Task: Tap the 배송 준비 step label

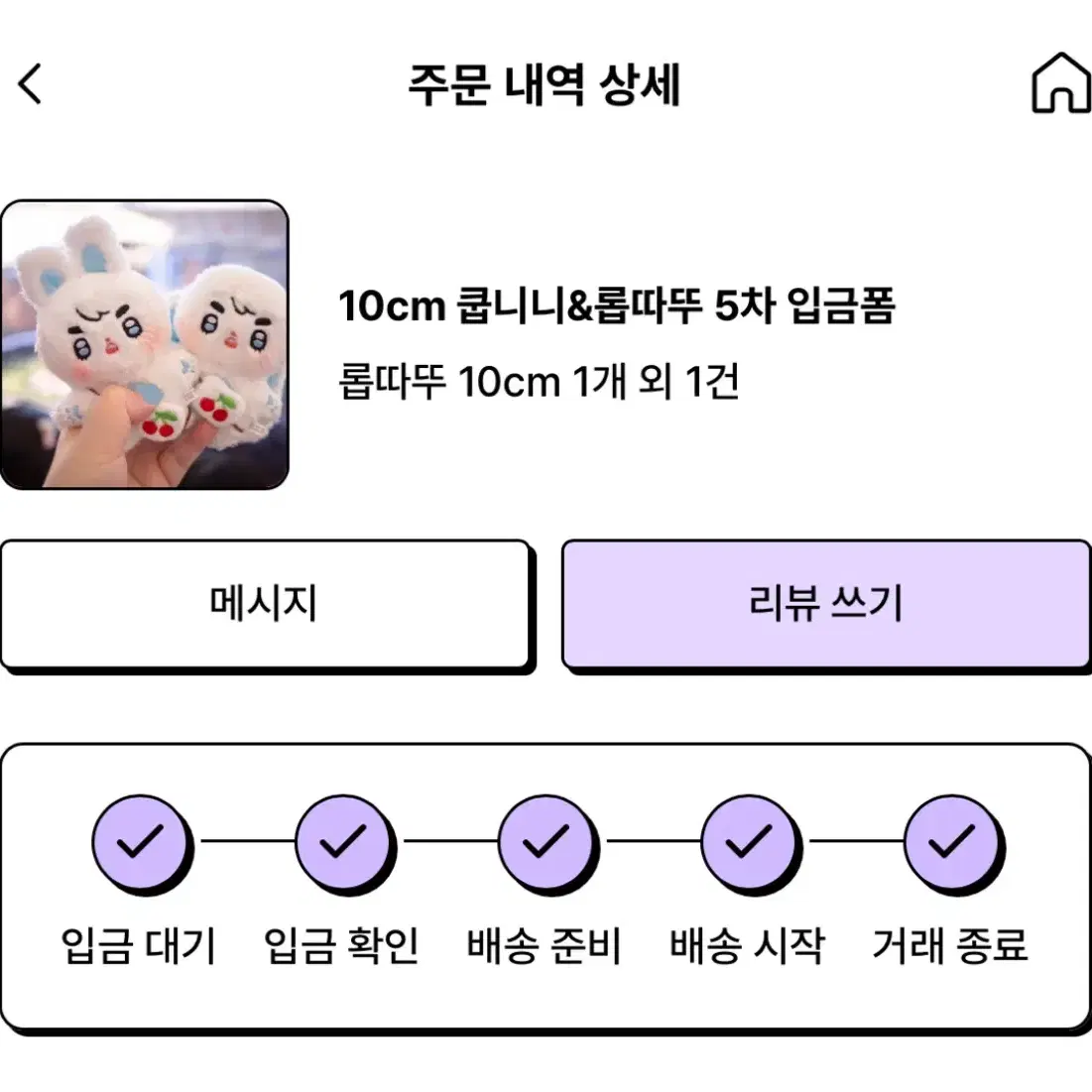Action: click(545, 946)
